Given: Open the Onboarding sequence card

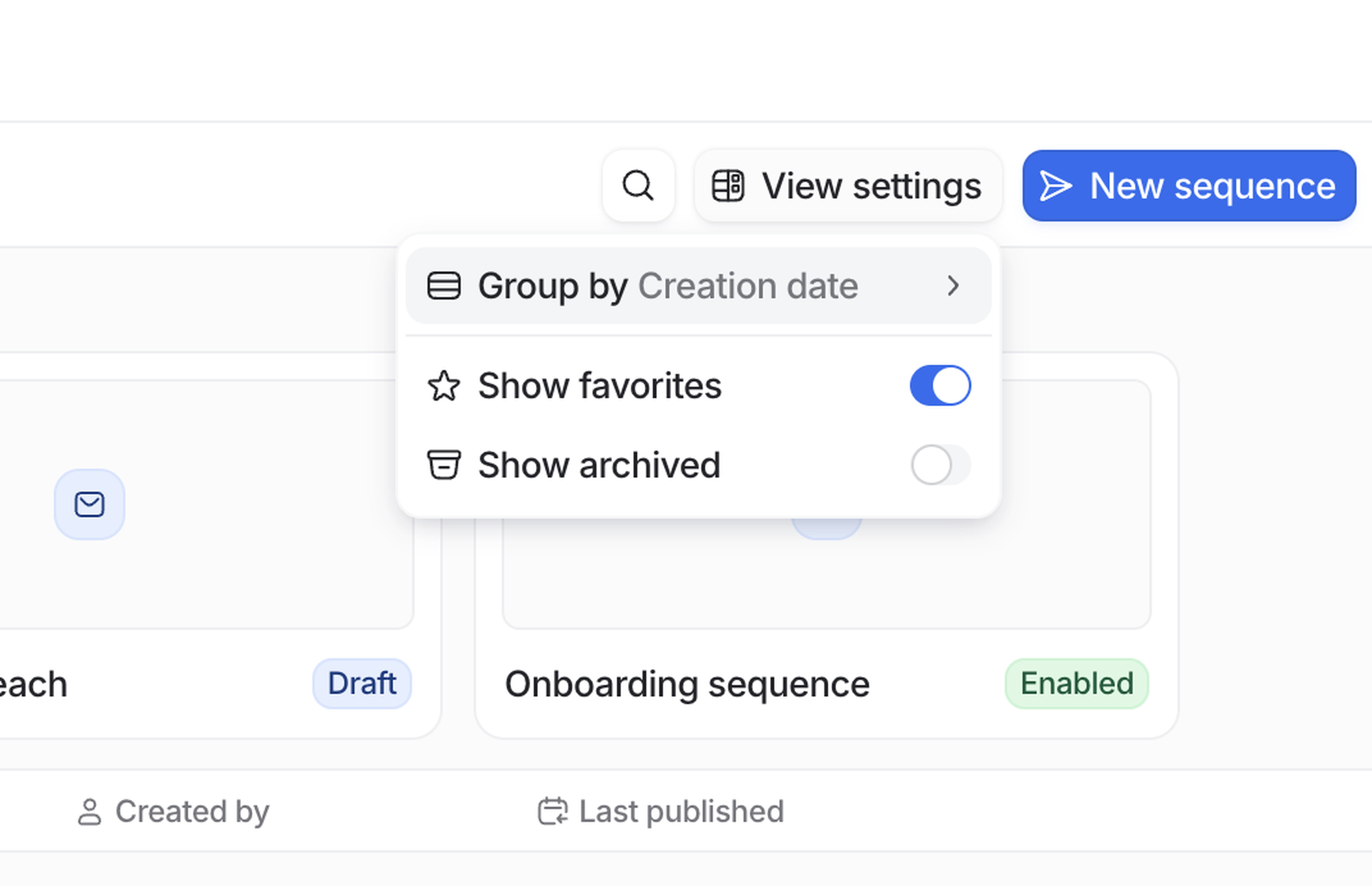Looking at the screenshot, I should click(687, 684).
